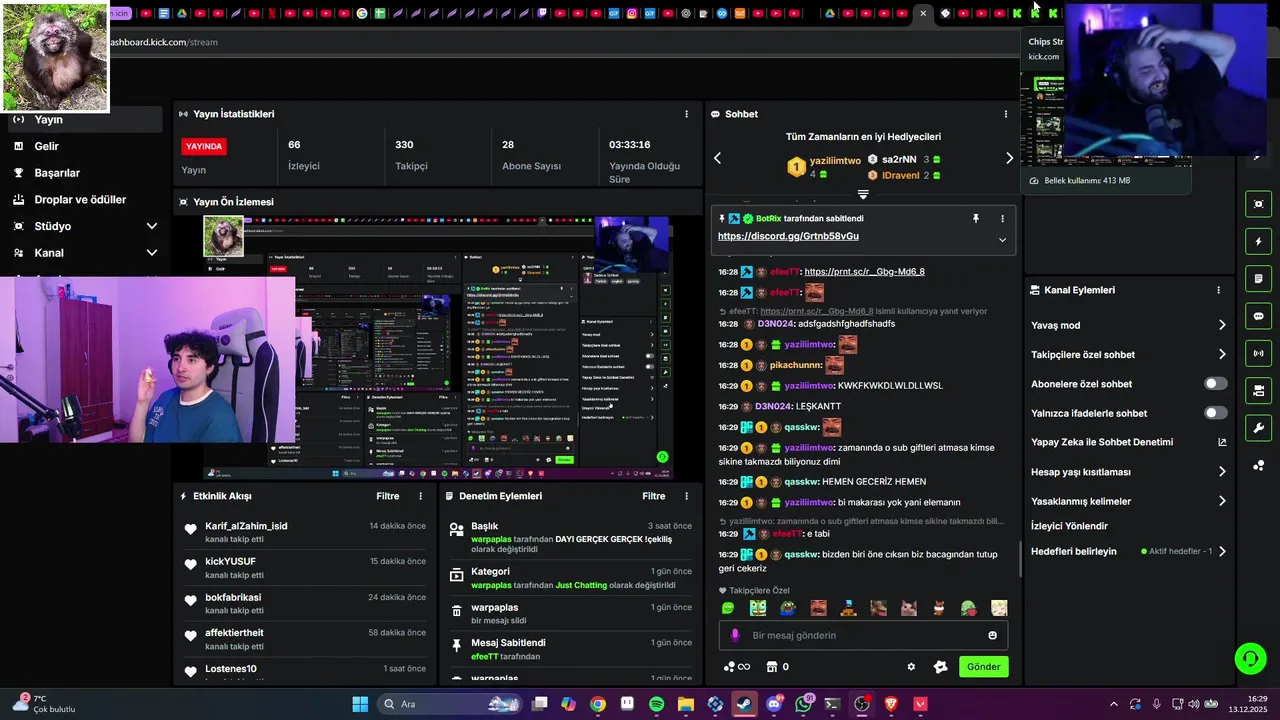Click the purple microphone icon in chat box

tap(735, 635)
